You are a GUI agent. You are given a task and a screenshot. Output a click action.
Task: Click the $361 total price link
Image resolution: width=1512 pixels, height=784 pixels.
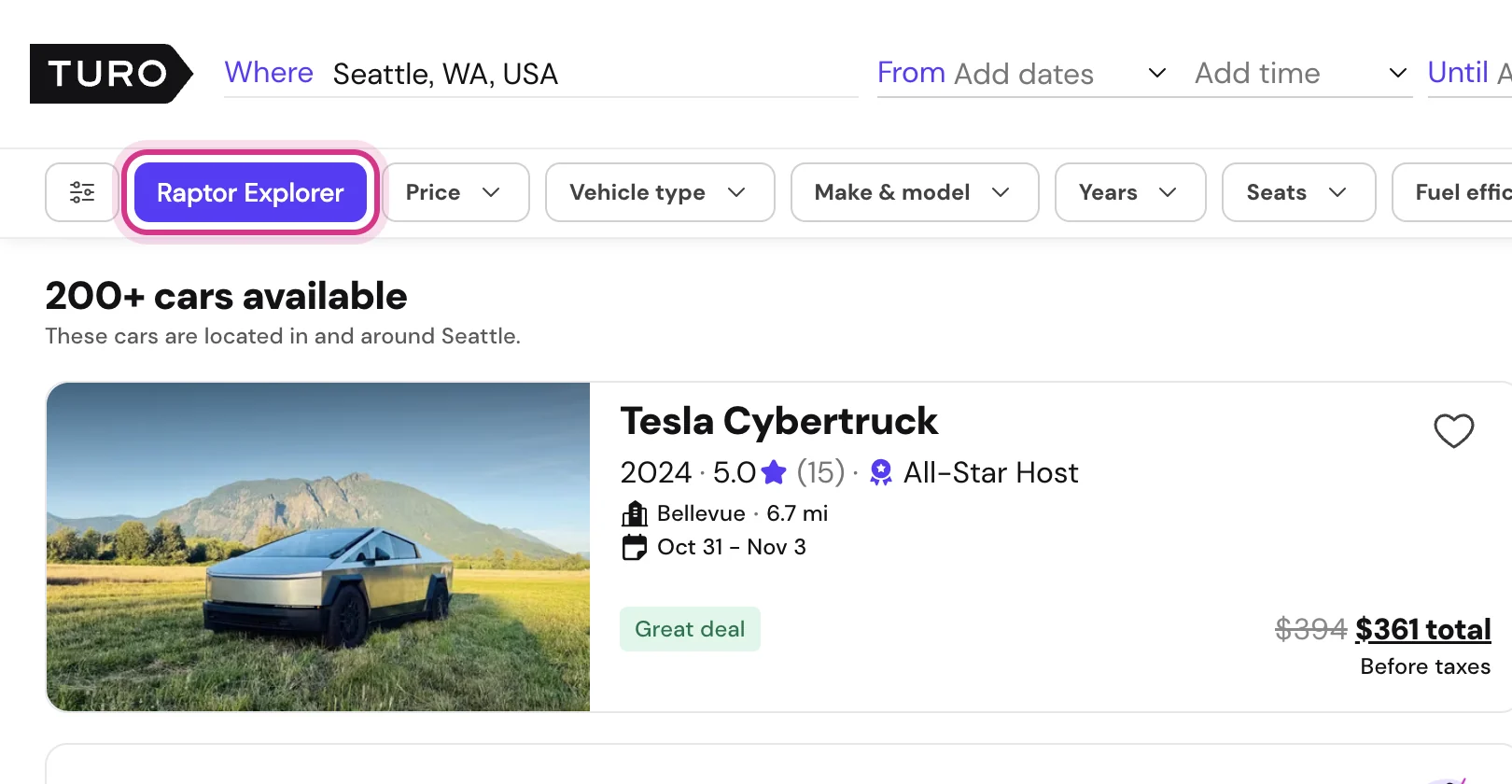coord(1422,629)
